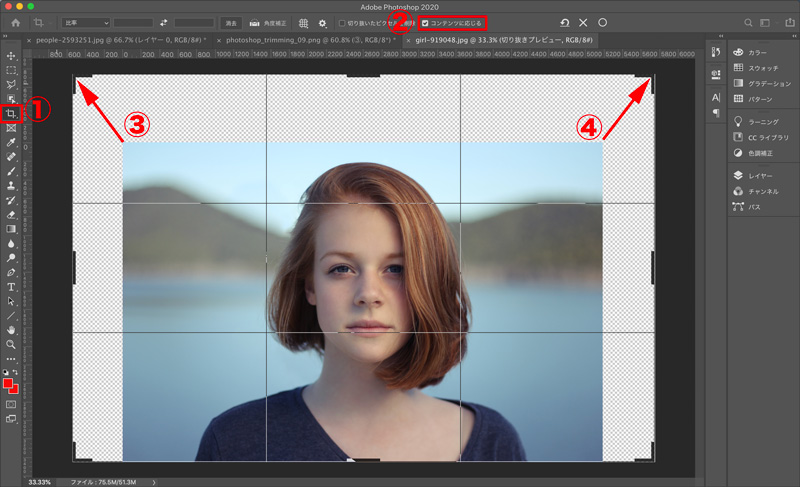Click the search magnifier icon
The height and width of the screenshot is (487, 800).
[x=748, y=23]
